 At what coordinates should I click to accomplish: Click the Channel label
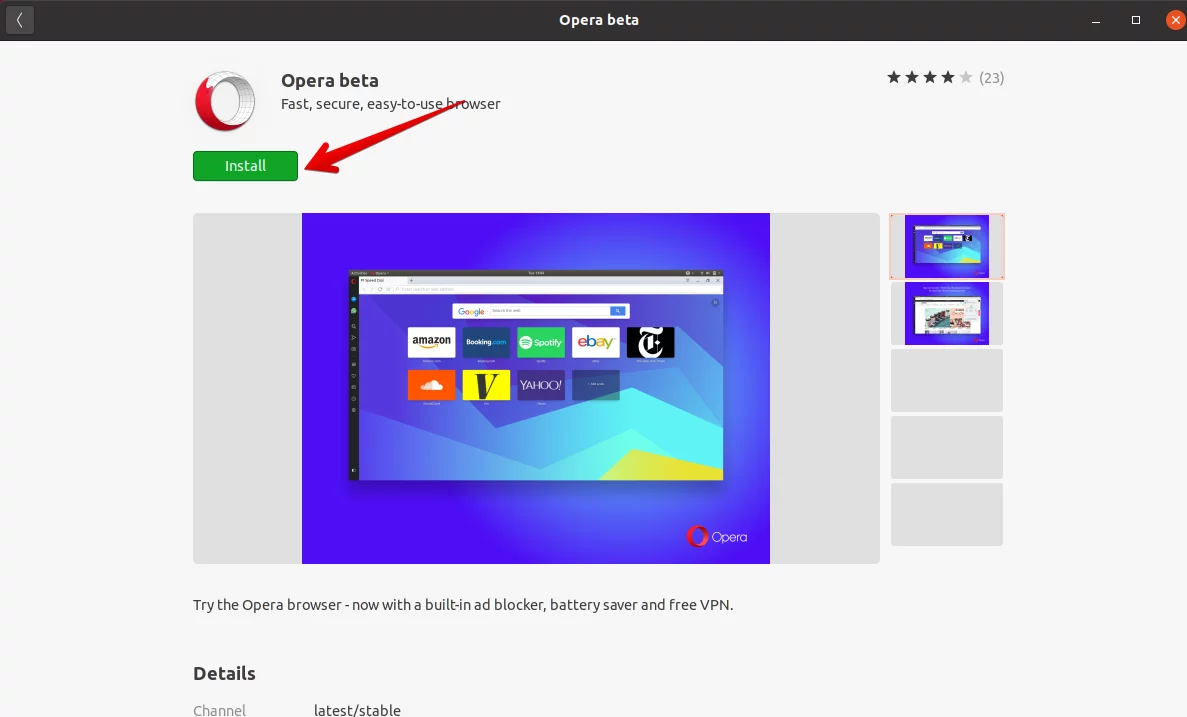click(220, 710)
